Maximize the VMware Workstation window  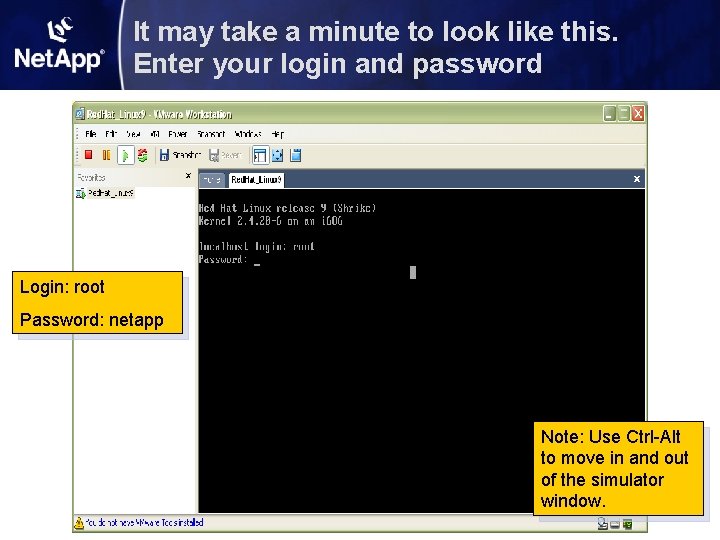click(623, 113)
